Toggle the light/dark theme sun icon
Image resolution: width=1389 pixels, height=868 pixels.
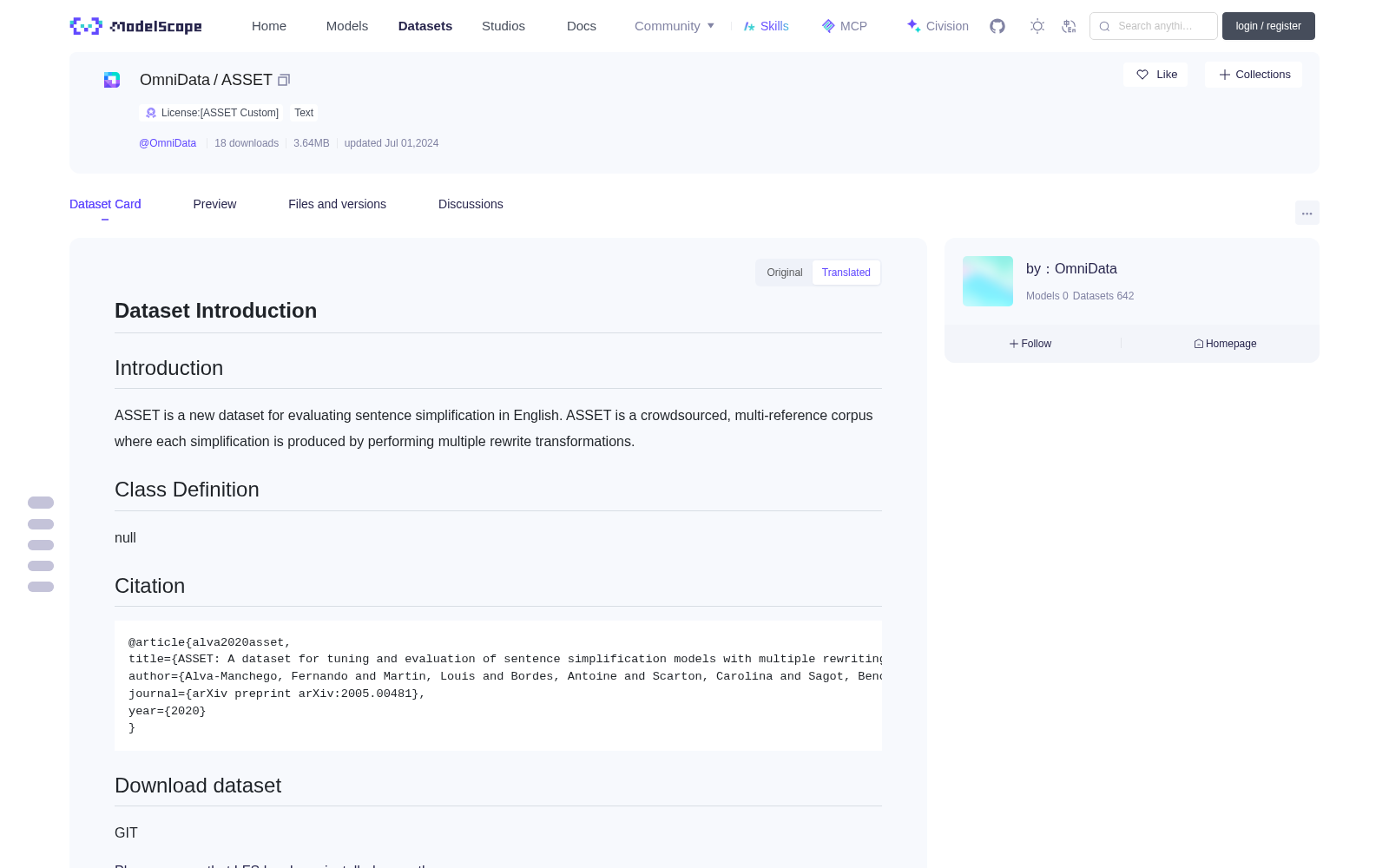(1037, 26)
